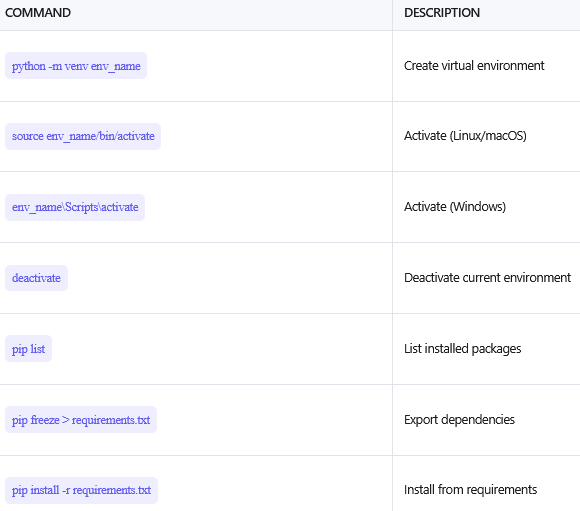Click the 'Activate (Linux/macOS)' description

pyautogui.click(x=465, y=136)
